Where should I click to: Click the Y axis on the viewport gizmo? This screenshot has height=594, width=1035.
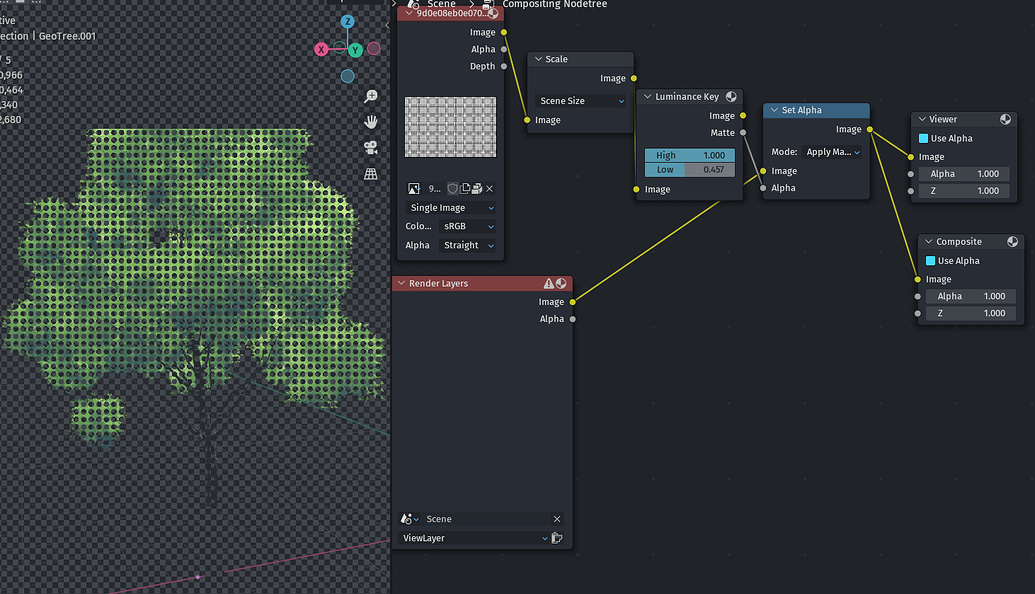coord(355,50)
